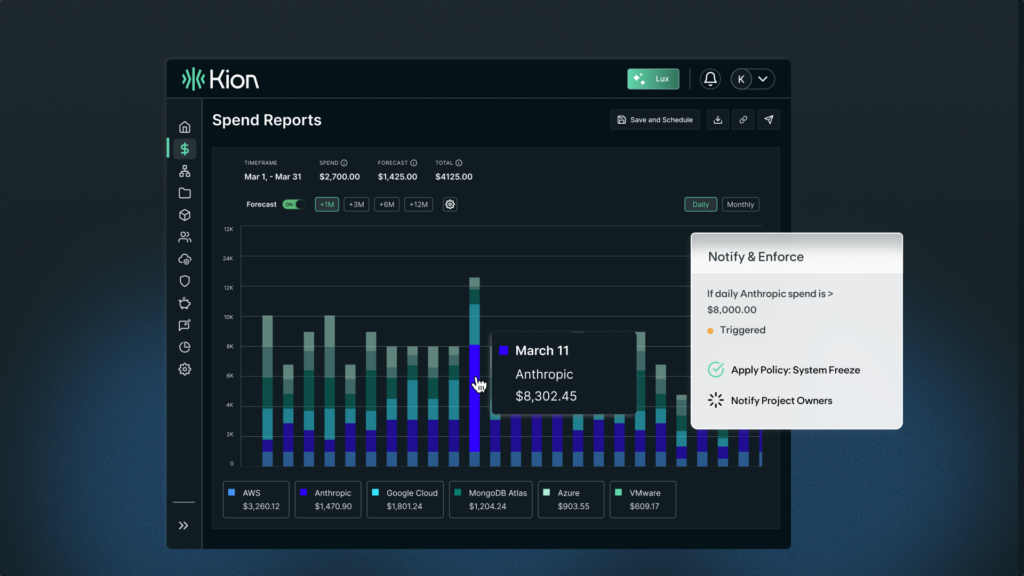Click the notifications bell icon

710,79
